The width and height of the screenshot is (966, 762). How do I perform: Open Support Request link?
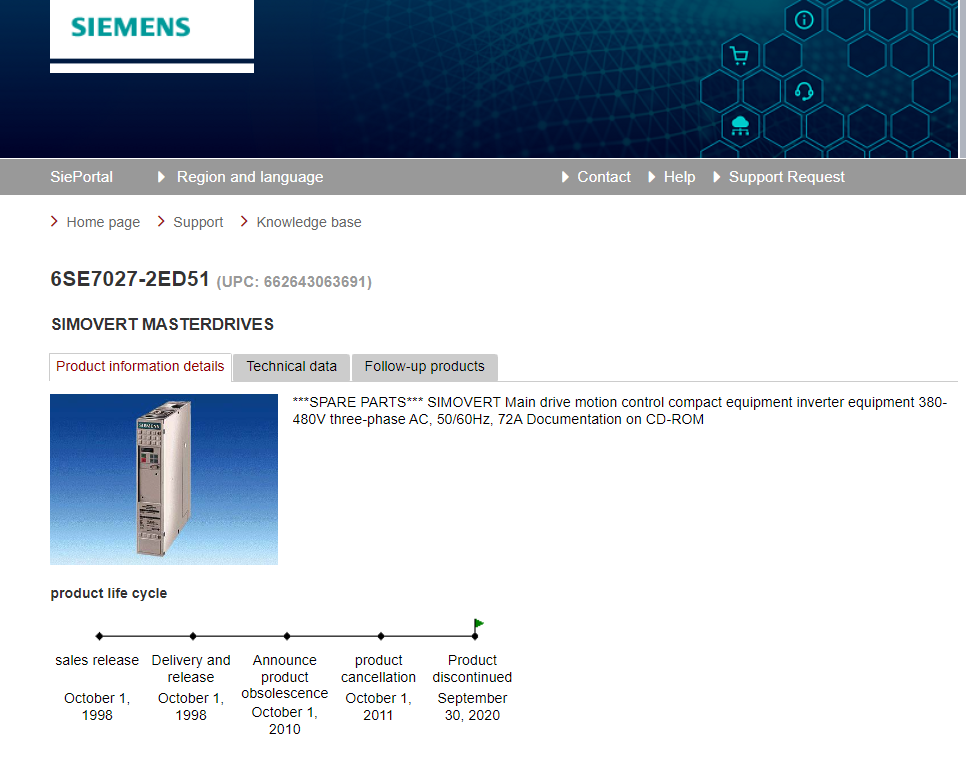coord(786,177)
